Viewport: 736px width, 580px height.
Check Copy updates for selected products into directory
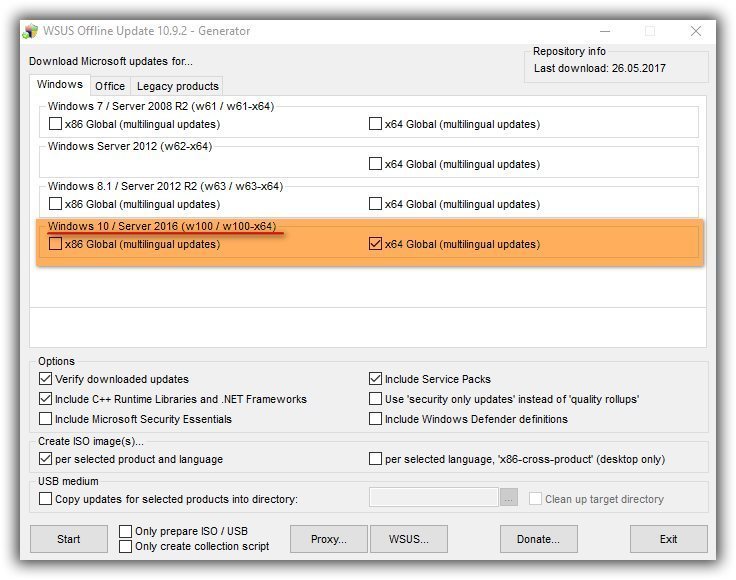(x=46, y=499)
